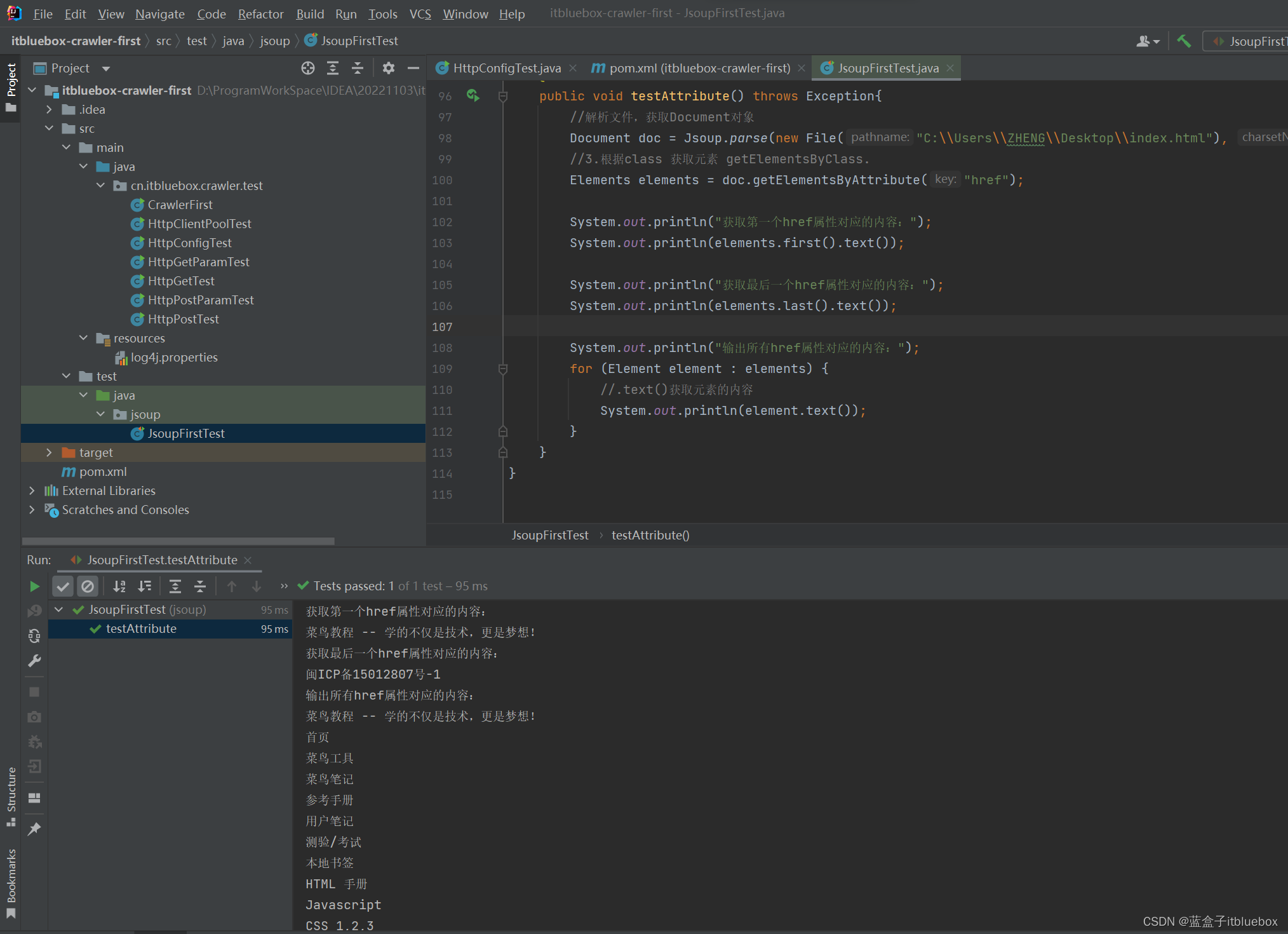The width and height of the screenshot is (1288, 934).
Task: Toggle show ignored tests button
Action: click(x=88, y=586)
